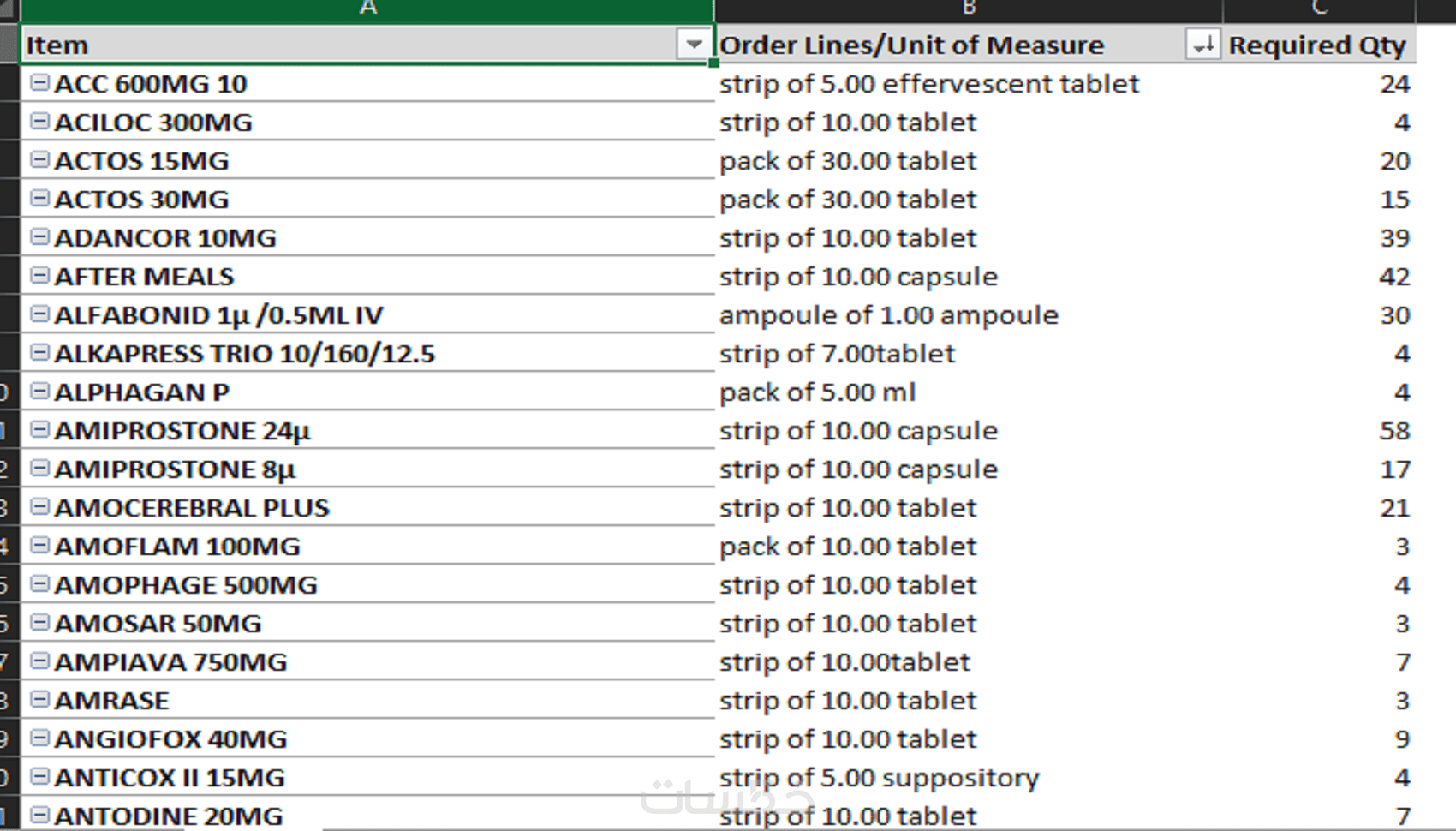Collapse the ALPHAGAN P row
The image size is (1456, 831).
click(39, 391)
